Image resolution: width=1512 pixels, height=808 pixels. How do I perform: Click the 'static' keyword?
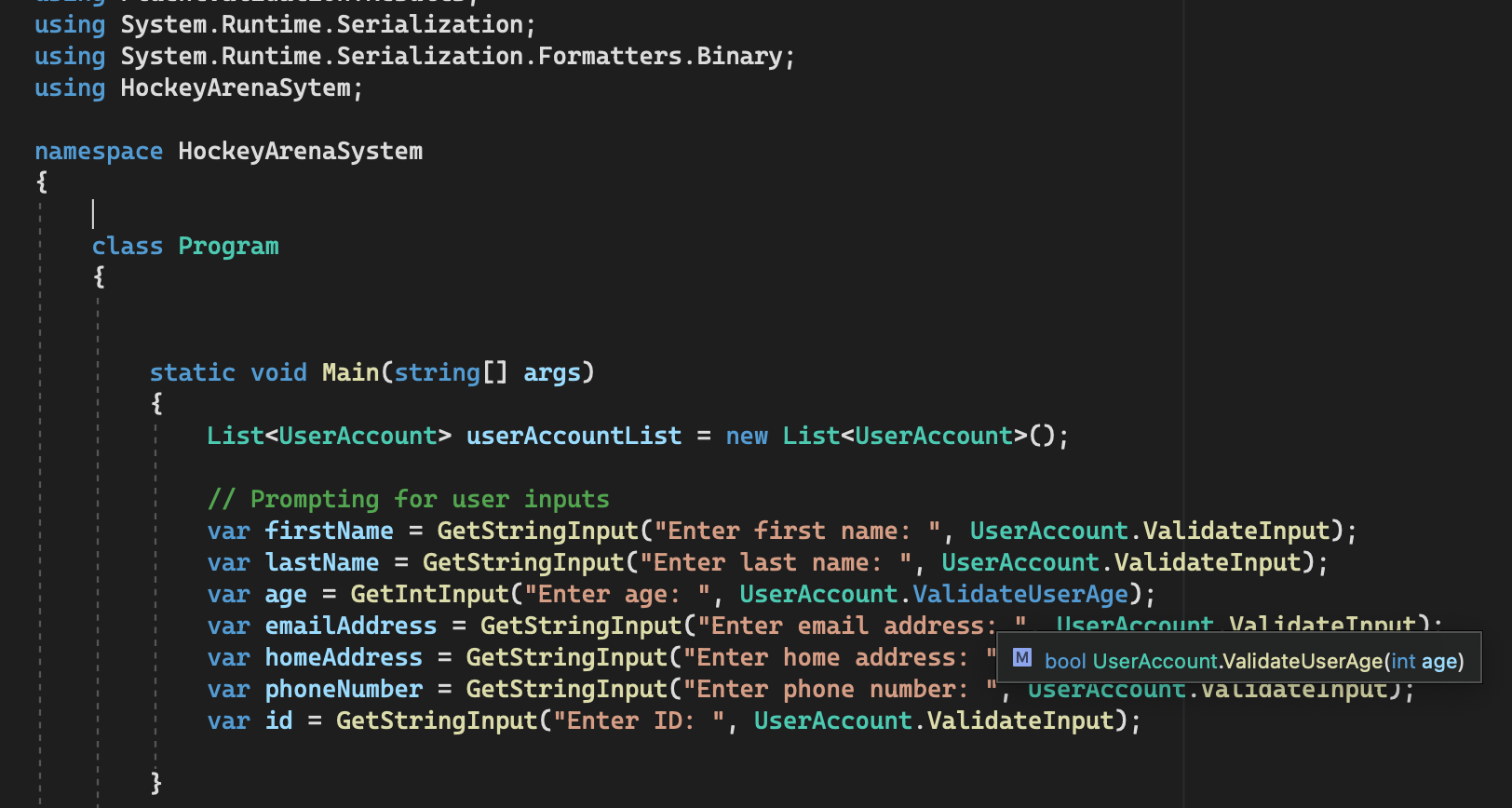[193, 373]
